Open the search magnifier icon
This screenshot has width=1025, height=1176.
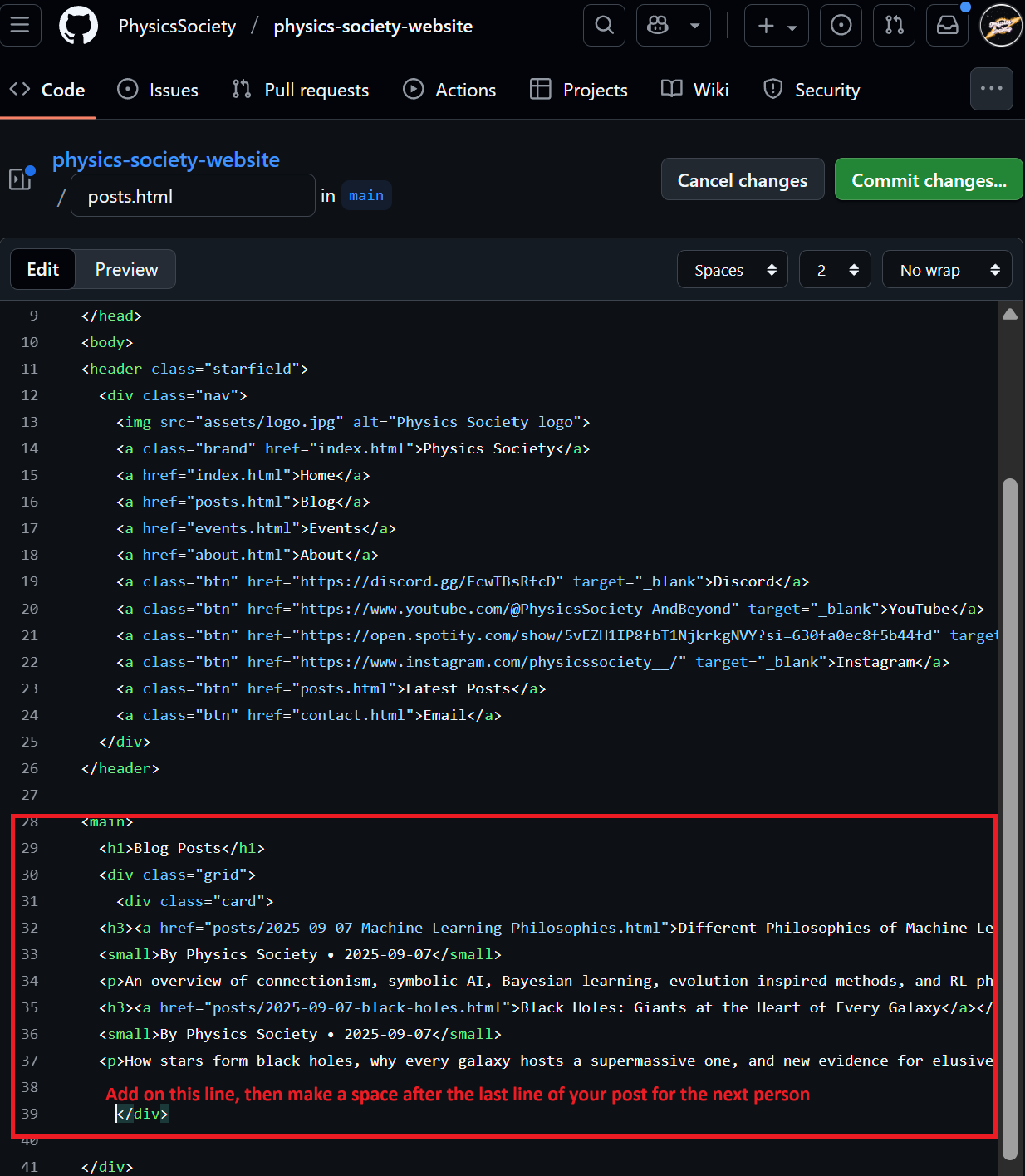click(x=604, y=26)
